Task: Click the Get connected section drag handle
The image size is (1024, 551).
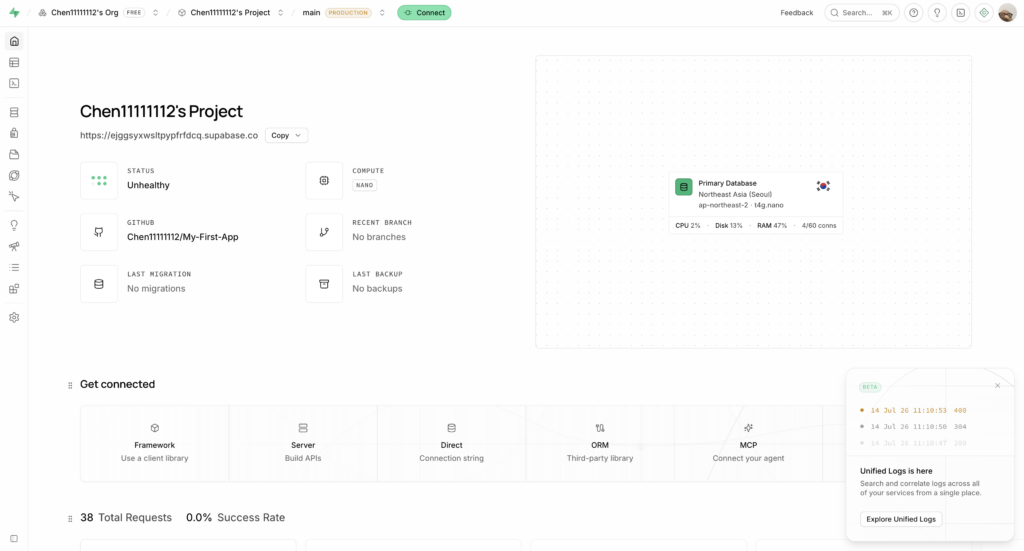Action: [70, 385]
